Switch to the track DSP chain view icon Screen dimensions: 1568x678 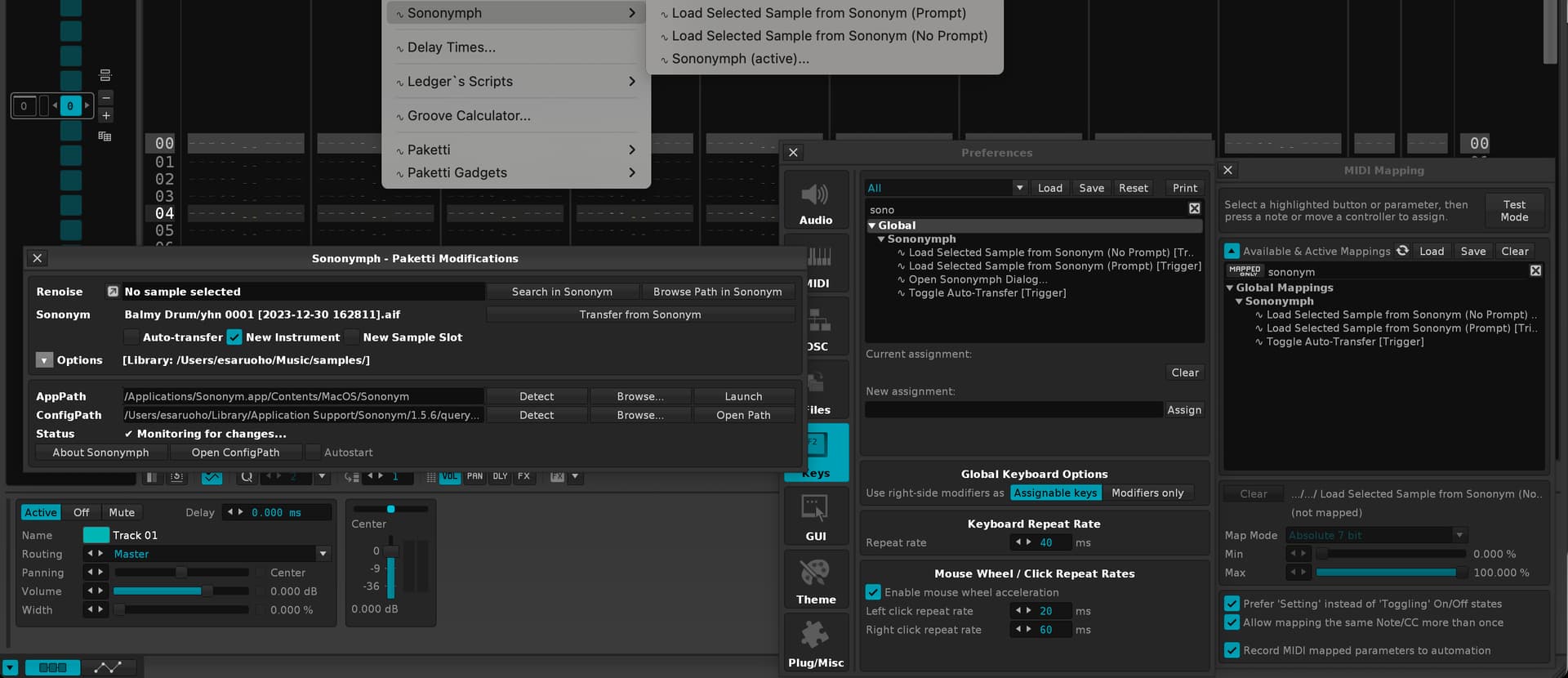tap(52, 667)
